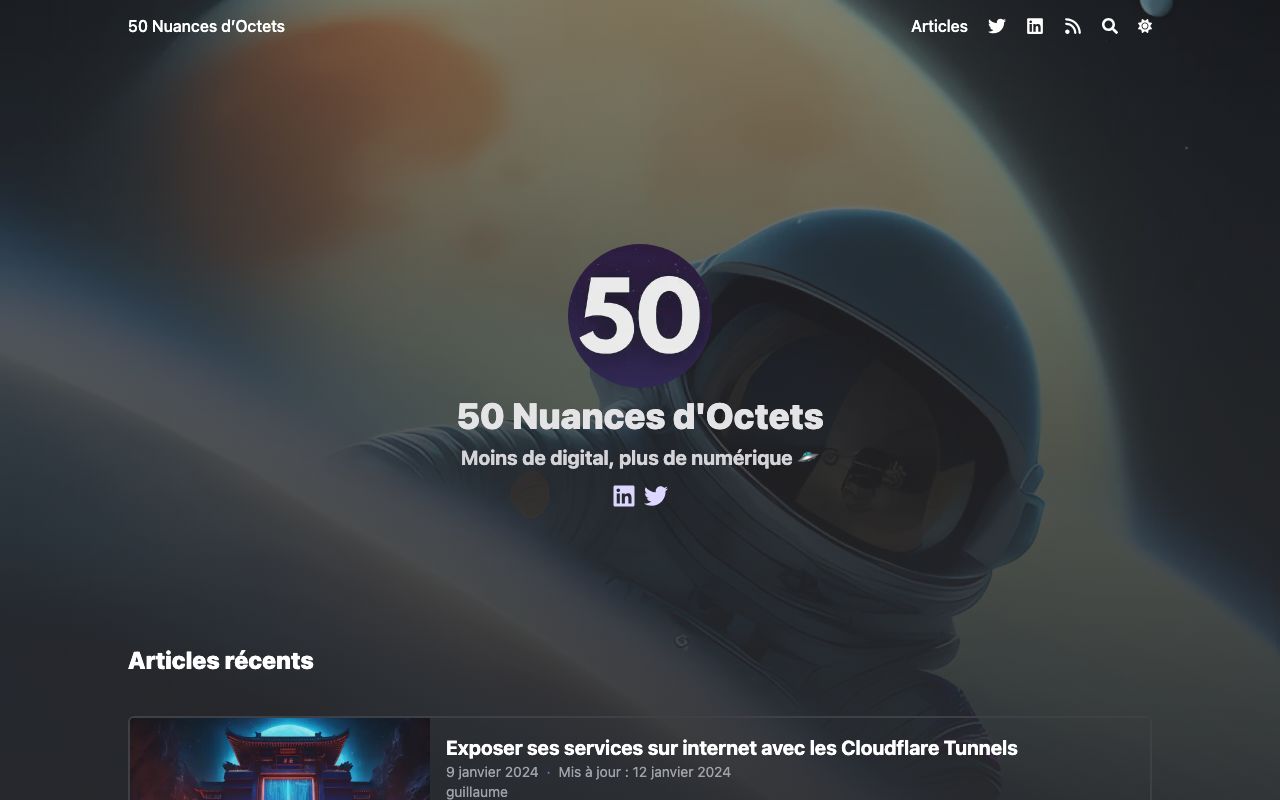This screenshot has height=800, width=1280.
Task: Open the Articles menu item
Action: click(x=939, y=27)
